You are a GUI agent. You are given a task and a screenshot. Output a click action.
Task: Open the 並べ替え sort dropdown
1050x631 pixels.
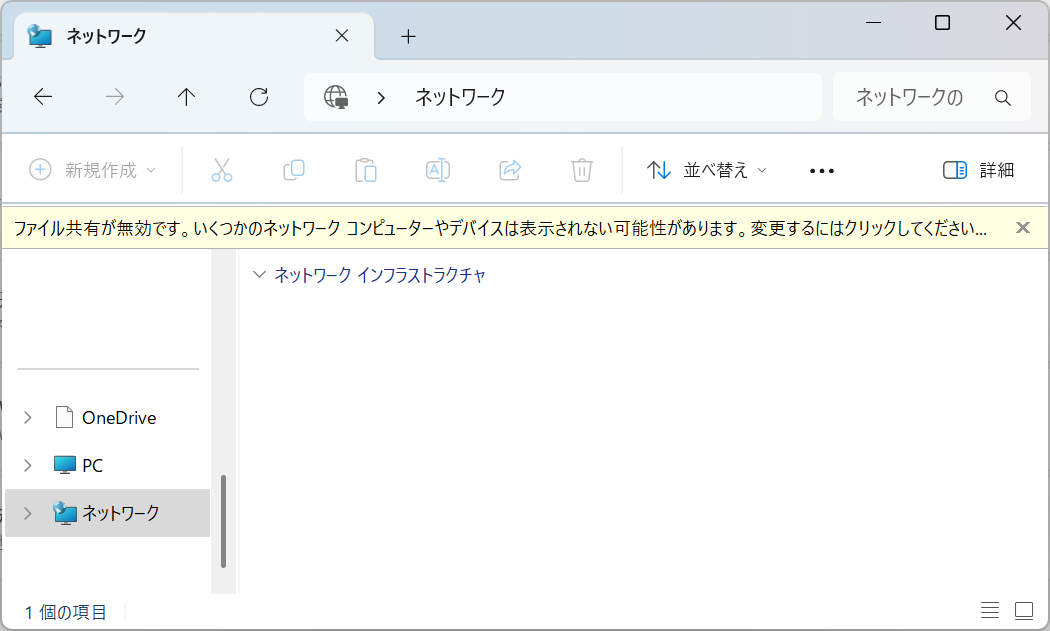tap(707, 170)
